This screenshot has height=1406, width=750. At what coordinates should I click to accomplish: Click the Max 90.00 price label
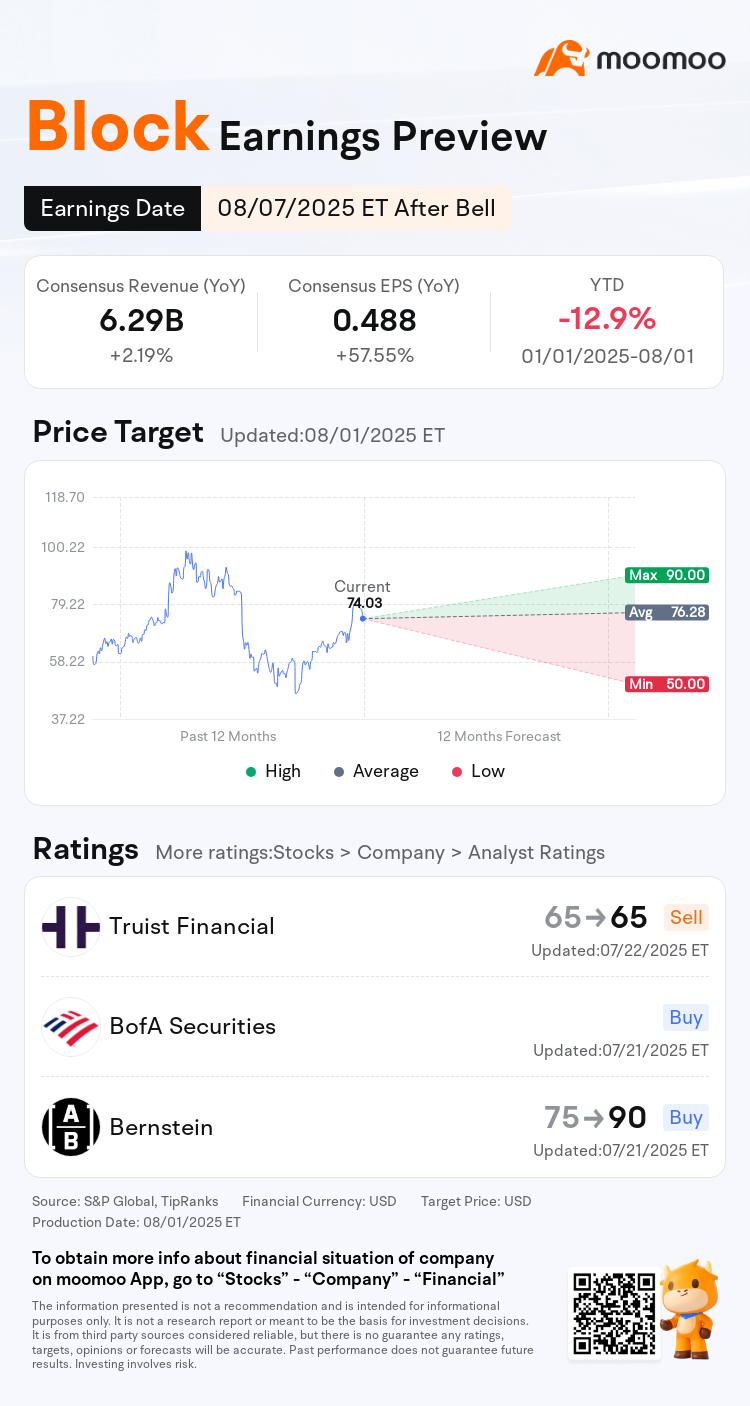667,575
